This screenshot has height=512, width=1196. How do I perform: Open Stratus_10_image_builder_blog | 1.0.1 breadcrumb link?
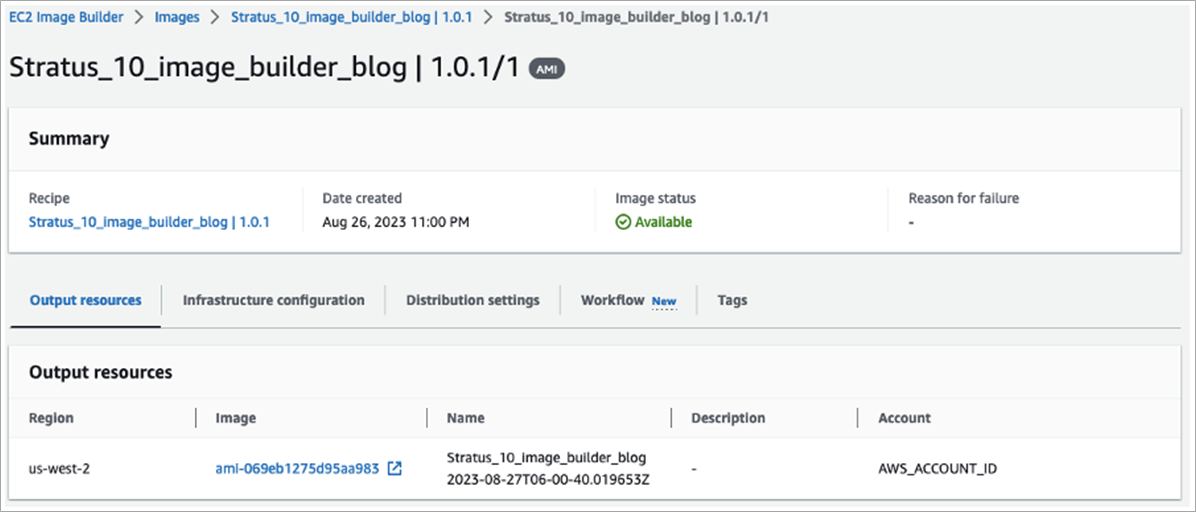[352, 18]
